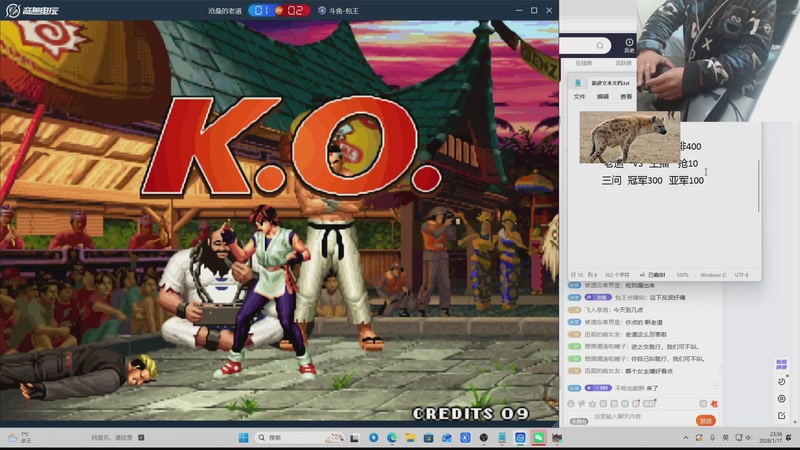Image resolution: width=800 pixels, height=450 pixels.
Task: Click the 沧桑的老道 player name label
Action: point(224,11)
